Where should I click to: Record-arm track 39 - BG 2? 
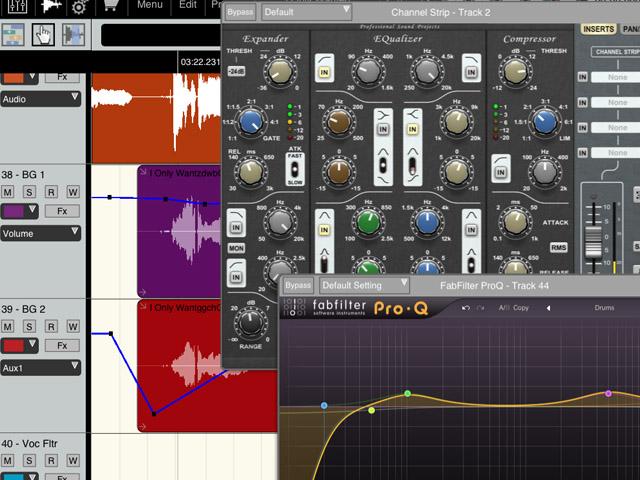click(x=51, y=327)
